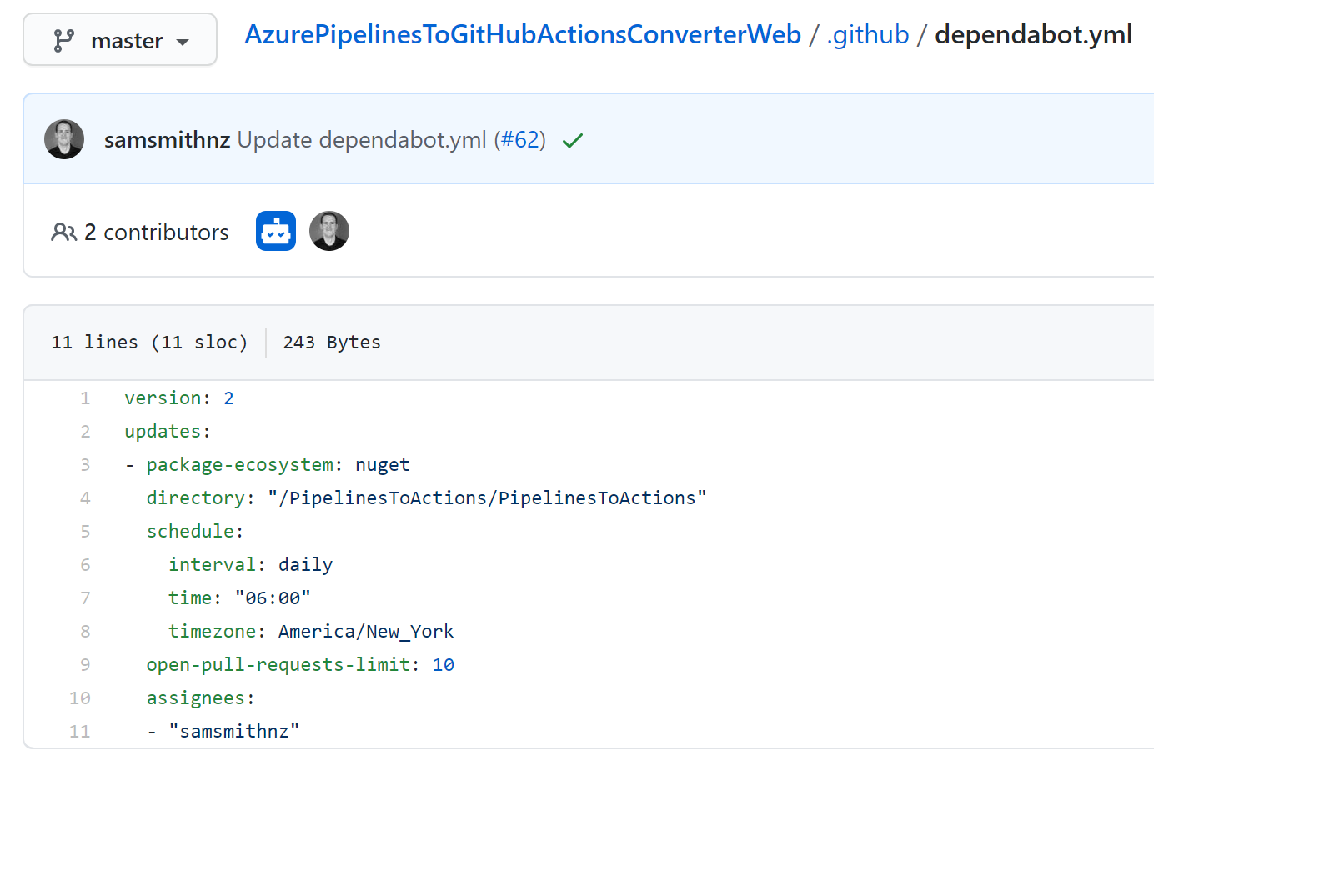Click the dependabot.yml file name in breadcrumb
The height and width of the screenshot is (896, 1334).
point(1032,35)
